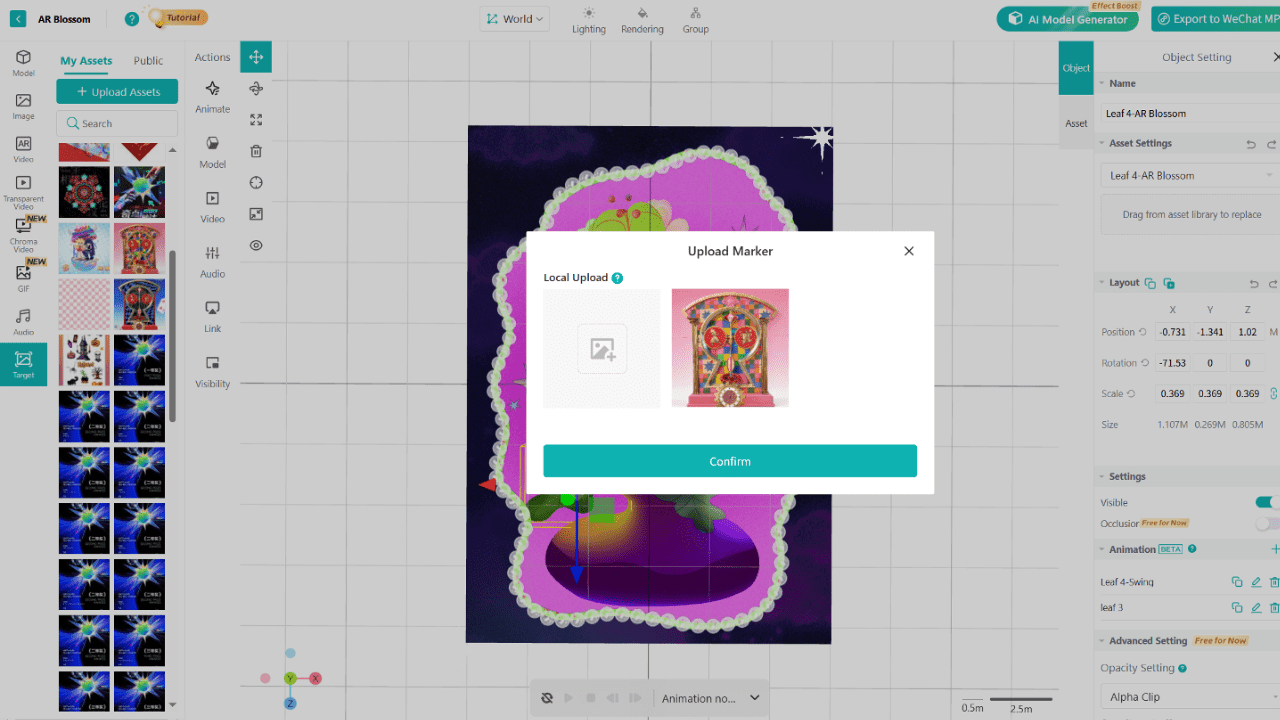Click the eye visibility icon in vertical toolbar
This screenshot has width=1280, height=720.
pos(256,245)
